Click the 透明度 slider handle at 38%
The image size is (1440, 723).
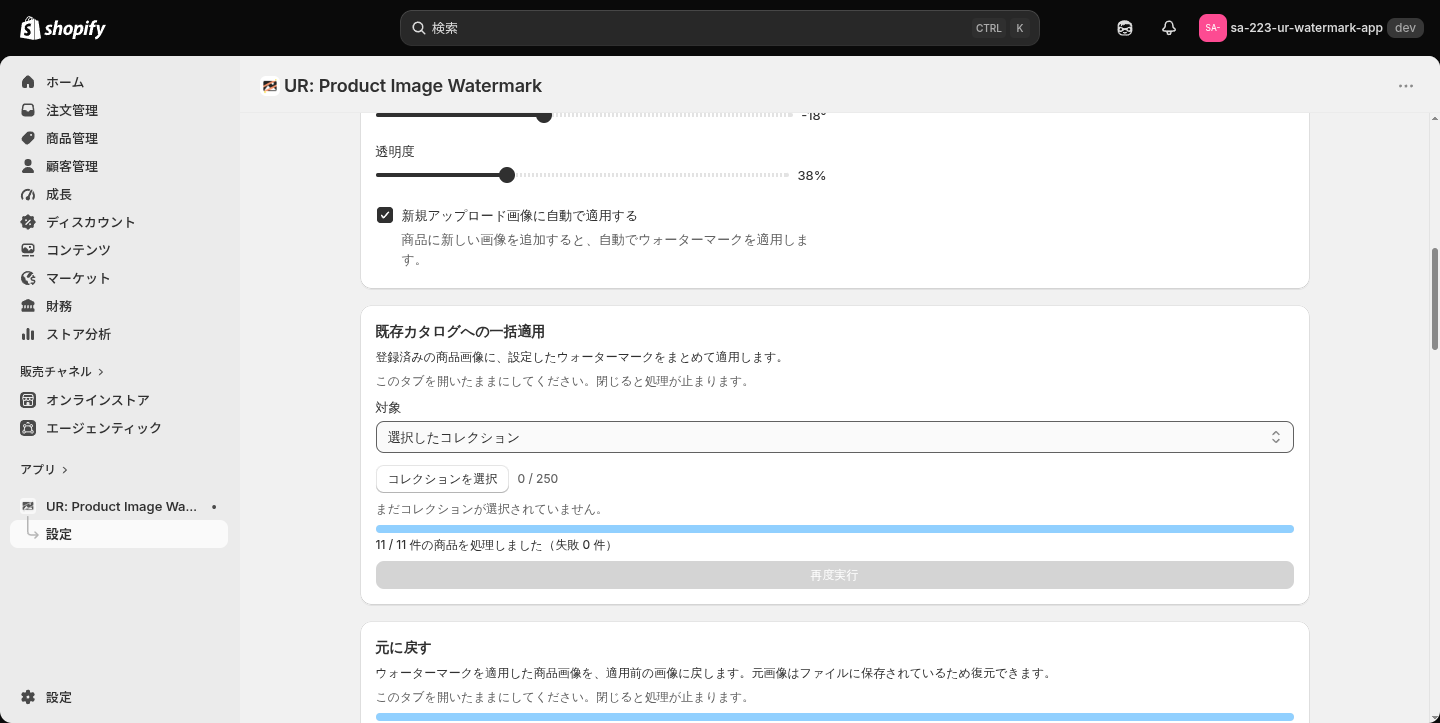(507, 175)
